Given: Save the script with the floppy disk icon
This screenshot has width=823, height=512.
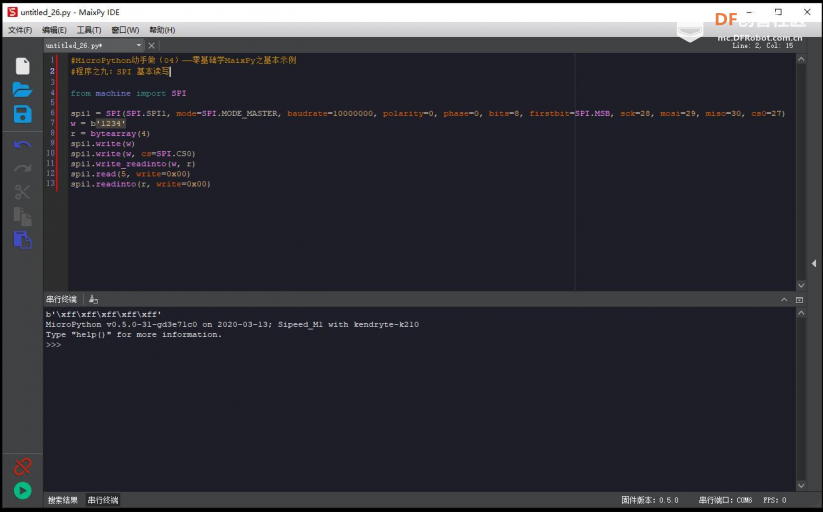Looking at the screenshot, I should 23,114.
